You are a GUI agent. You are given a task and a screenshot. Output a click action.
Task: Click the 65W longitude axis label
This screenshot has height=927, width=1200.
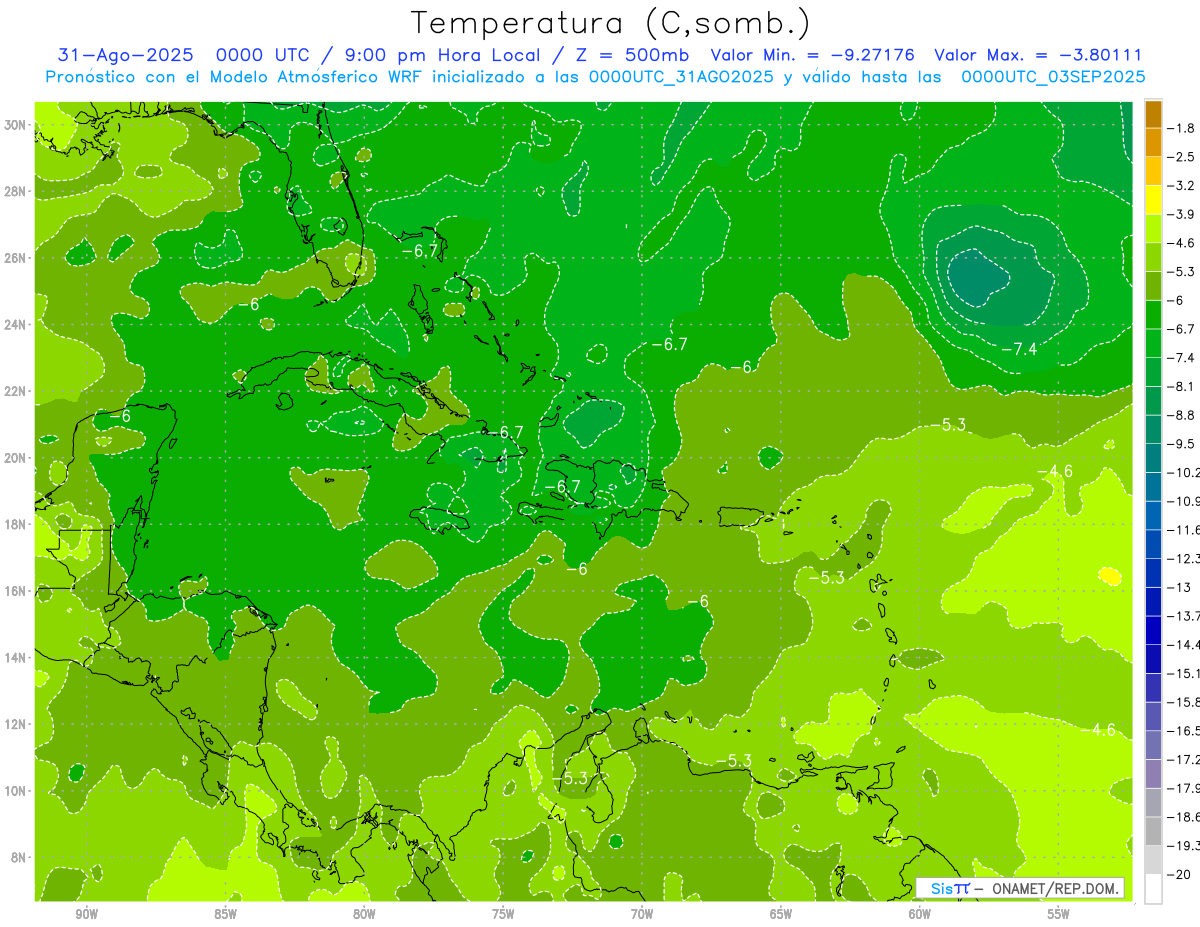(x=781, y=914)
